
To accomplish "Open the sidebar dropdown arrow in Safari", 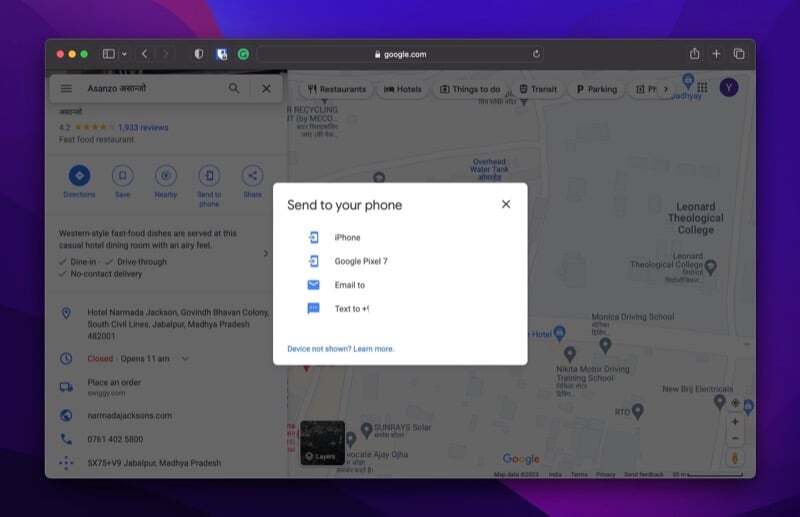I will coord(124,54).
